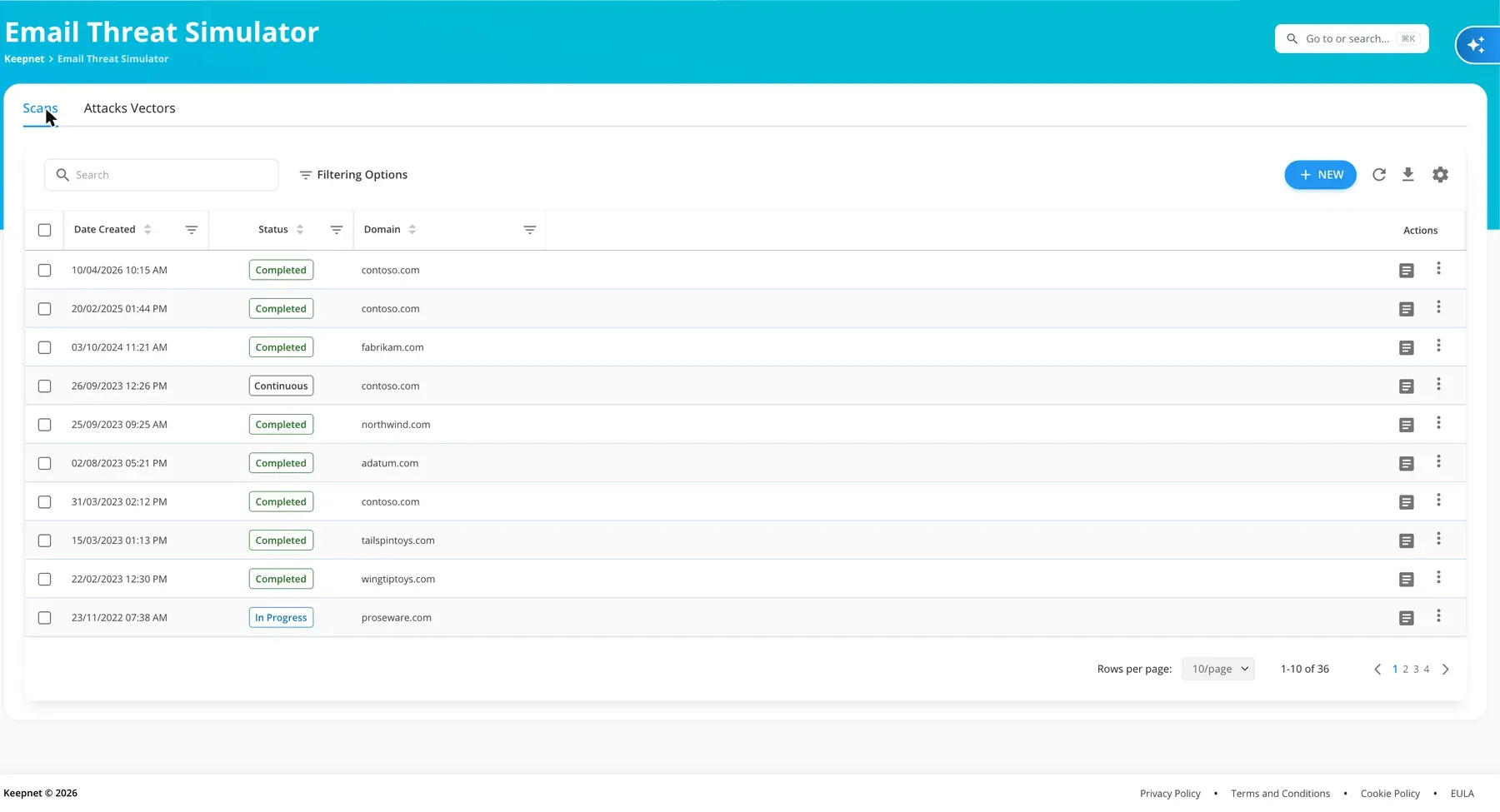
Task: Open report for 31/03/2023 contoso.com scan
Action: pos(1407,502)
